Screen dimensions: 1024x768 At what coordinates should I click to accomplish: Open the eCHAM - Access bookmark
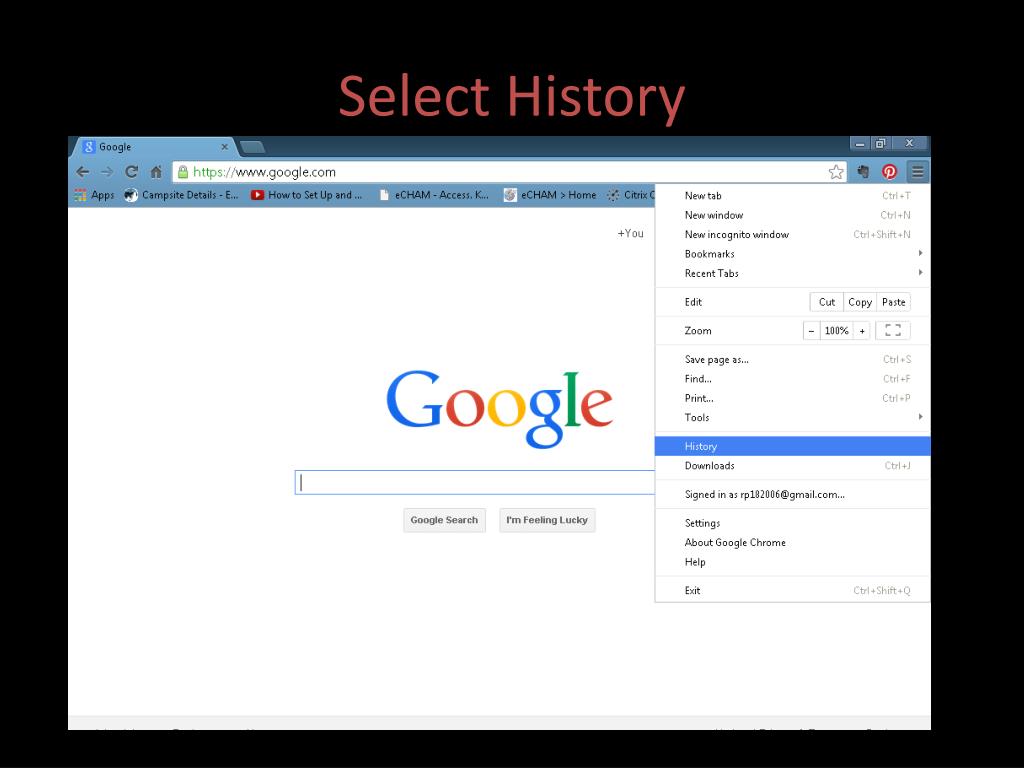click(434, 195)
